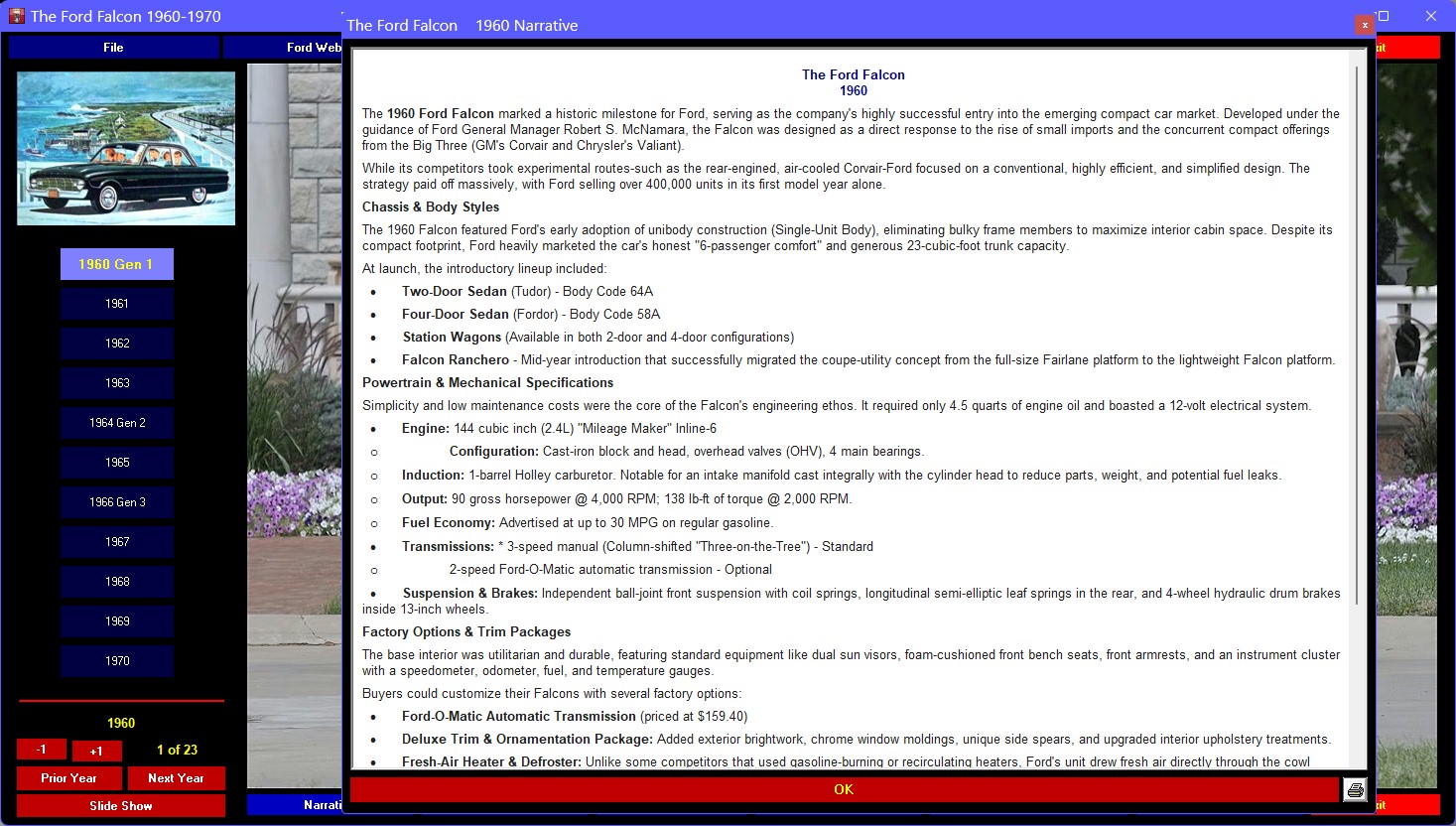Image resolution: width=1456 pixels, height=826 pixels.
Task: Click the '1 of 23' slide counter
Action: pos(177,750)
